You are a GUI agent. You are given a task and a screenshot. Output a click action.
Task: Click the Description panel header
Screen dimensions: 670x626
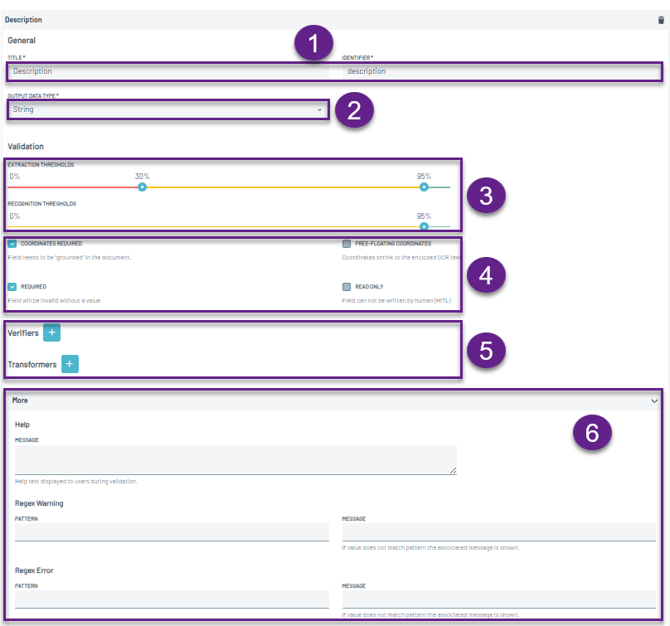pos(300,19)
